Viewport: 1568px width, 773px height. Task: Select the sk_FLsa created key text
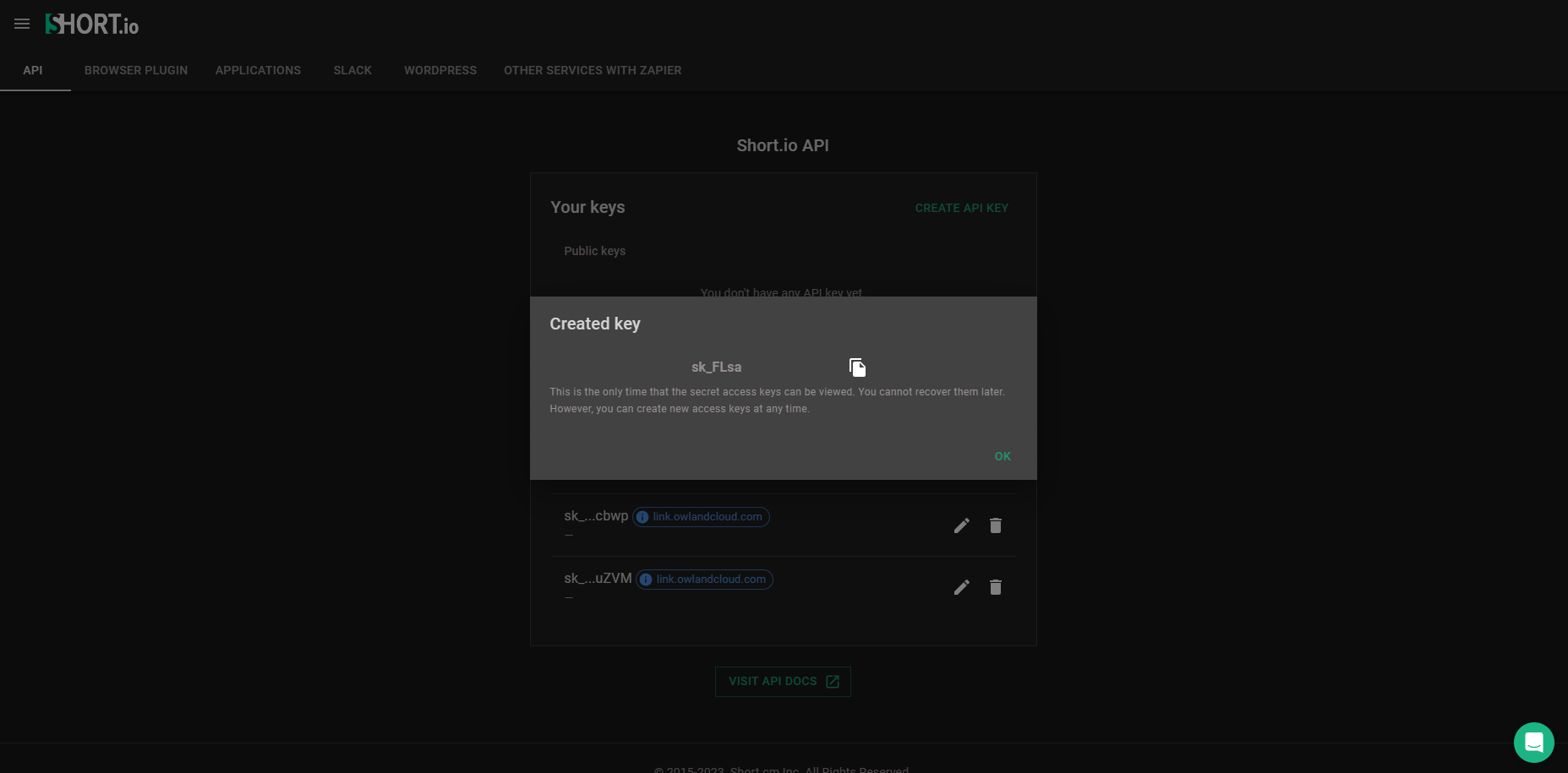(716, 367)
